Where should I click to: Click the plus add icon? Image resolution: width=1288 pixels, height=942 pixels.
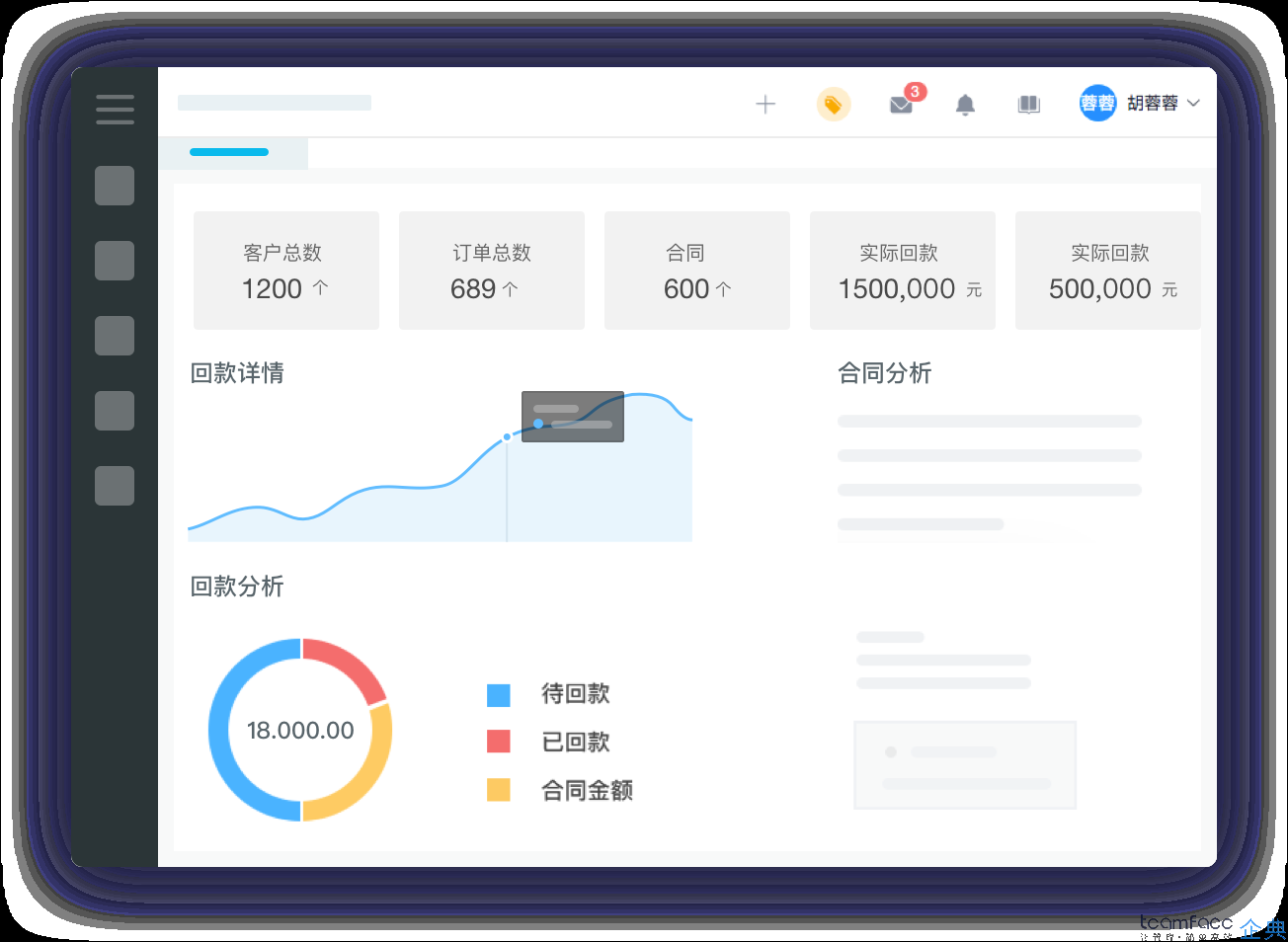(765, 104)
